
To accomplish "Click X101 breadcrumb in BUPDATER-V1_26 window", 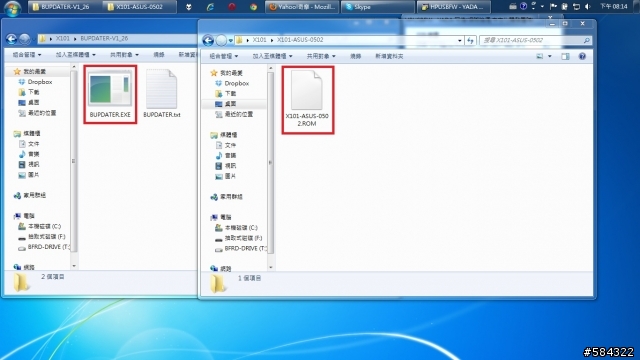I will (62, 38).
